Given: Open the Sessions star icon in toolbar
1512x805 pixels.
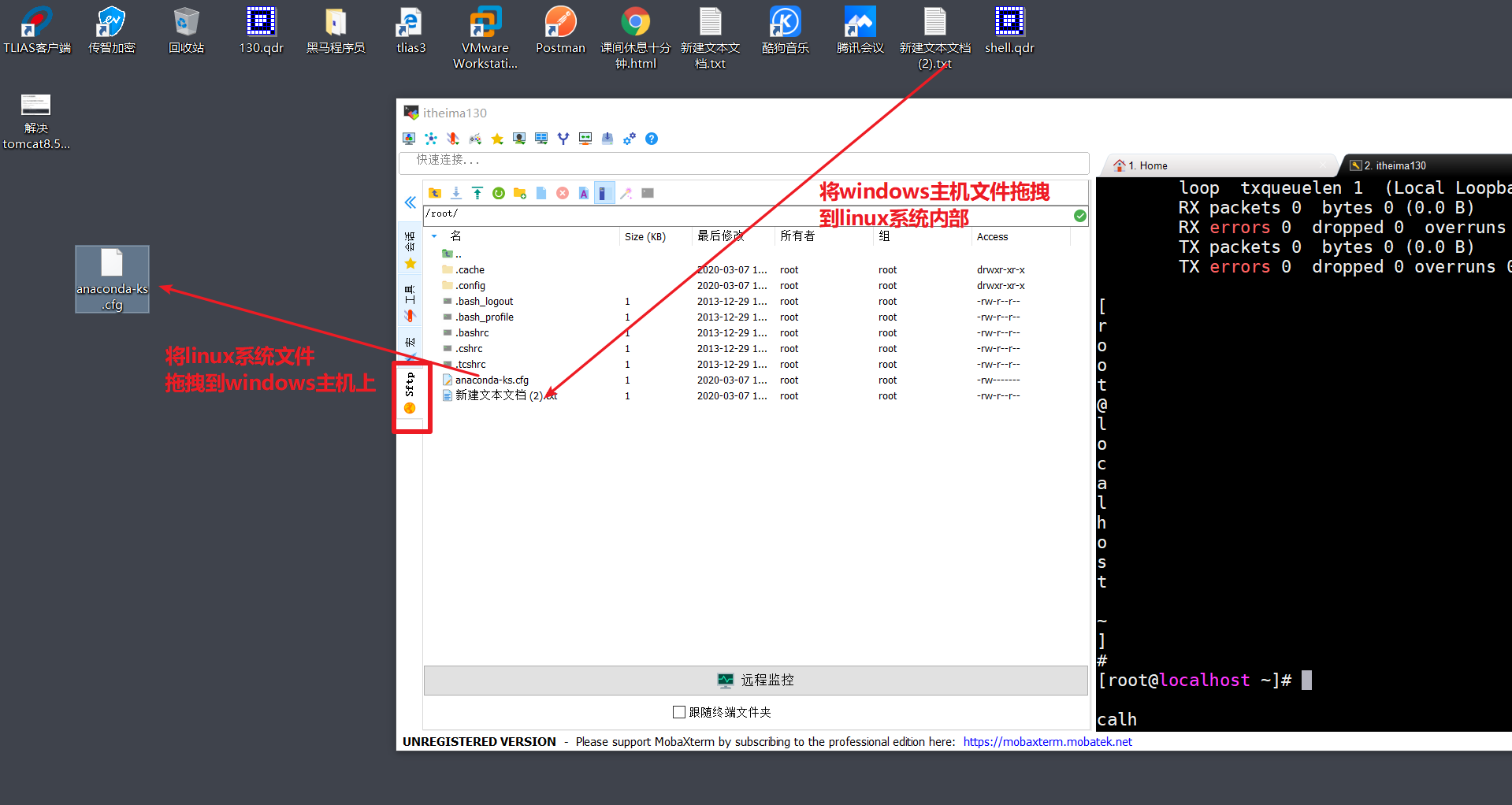Looking at the screenshot, I should click(x=497, y=139).
